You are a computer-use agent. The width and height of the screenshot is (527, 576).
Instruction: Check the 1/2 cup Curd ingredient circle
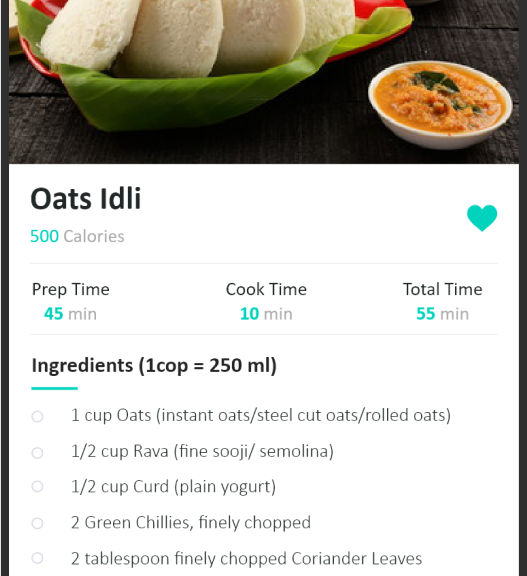click(x=37, y=486)
